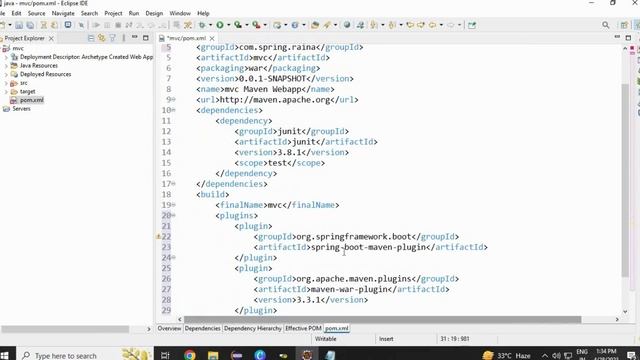Viewport: 640px width, 360px height.
Task: Click the Save toolbar icon
Action: pos(19,25)
